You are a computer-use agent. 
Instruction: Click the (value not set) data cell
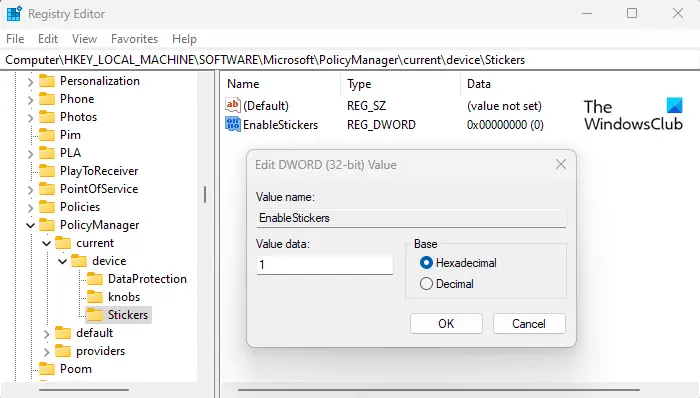click(x=504, y=106)
